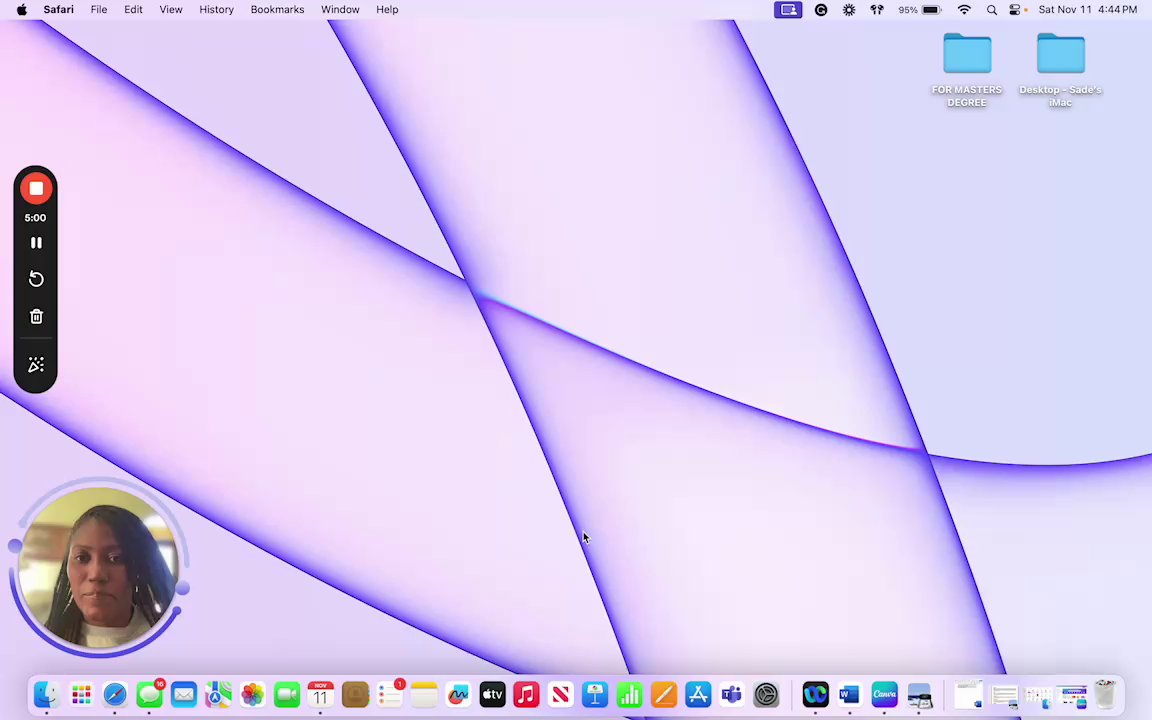Image resolution: width=1152 pixels, height=720 pixels.
Task: Open the minimized Preview document window
Action: tap(1004, 694)
